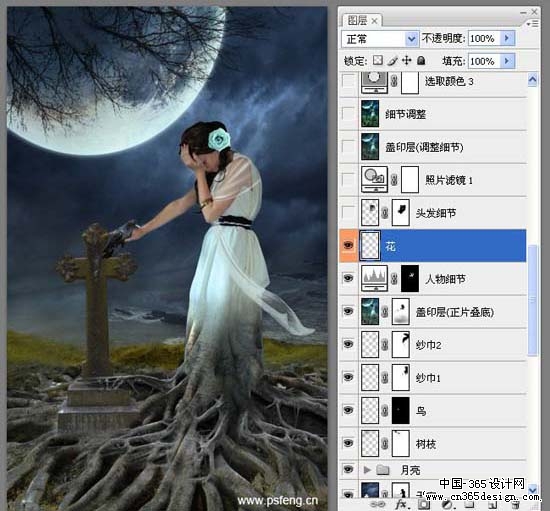Expand the 月亮 layer group
The width and height of the screenshot is (550, 511).
(x=367, y=470)
